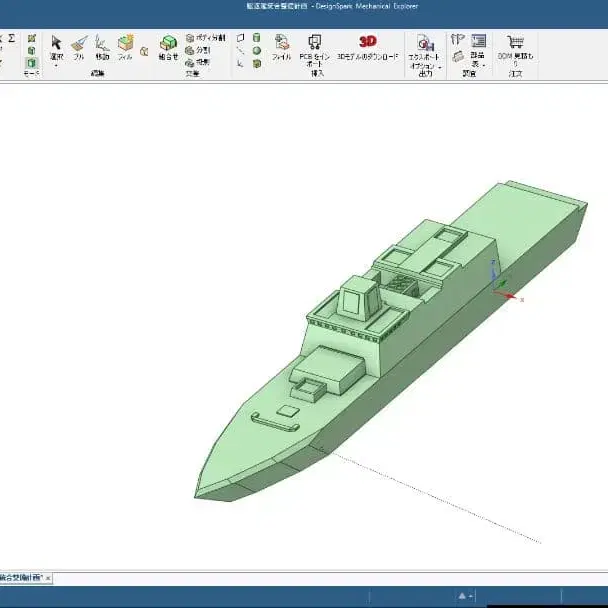Click the shell box icon under the sphere
The height and width of the screenshot is (608, 608).
tap(256, 64)
